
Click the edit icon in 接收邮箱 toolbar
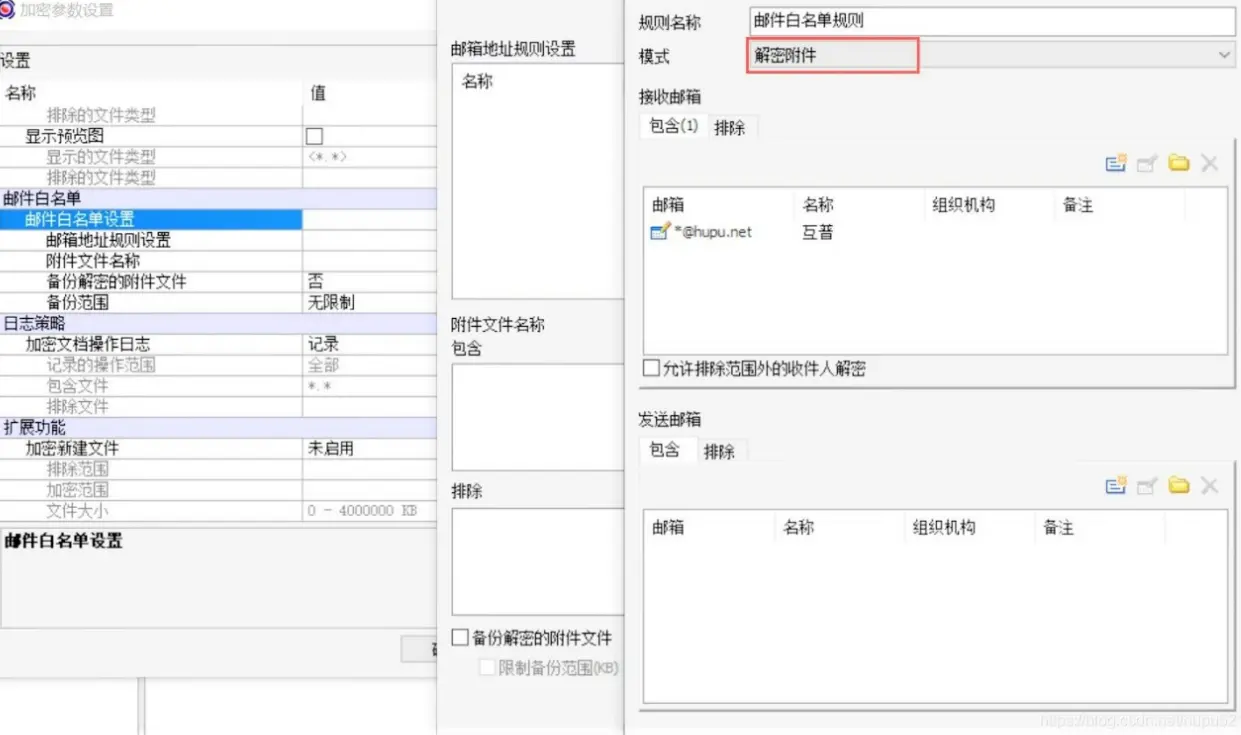coord(1147,163)
